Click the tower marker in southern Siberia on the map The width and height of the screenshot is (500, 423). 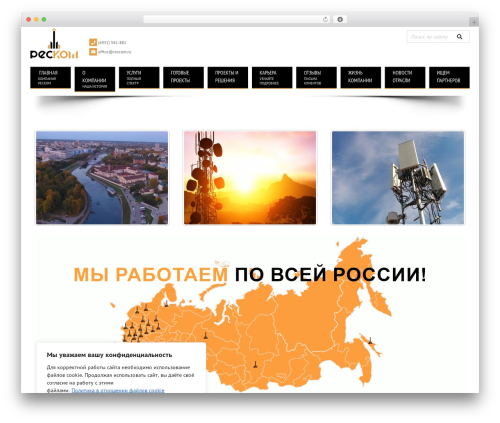(x=255, y=364)
